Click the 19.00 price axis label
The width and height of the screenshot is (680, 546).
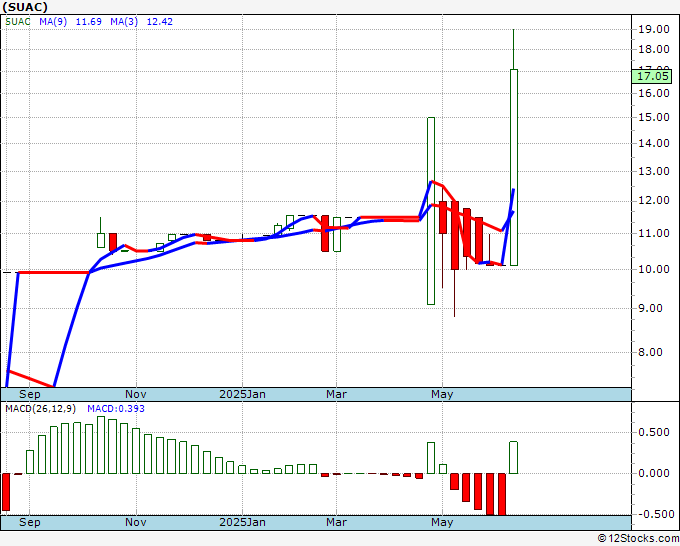coord(654,29)
